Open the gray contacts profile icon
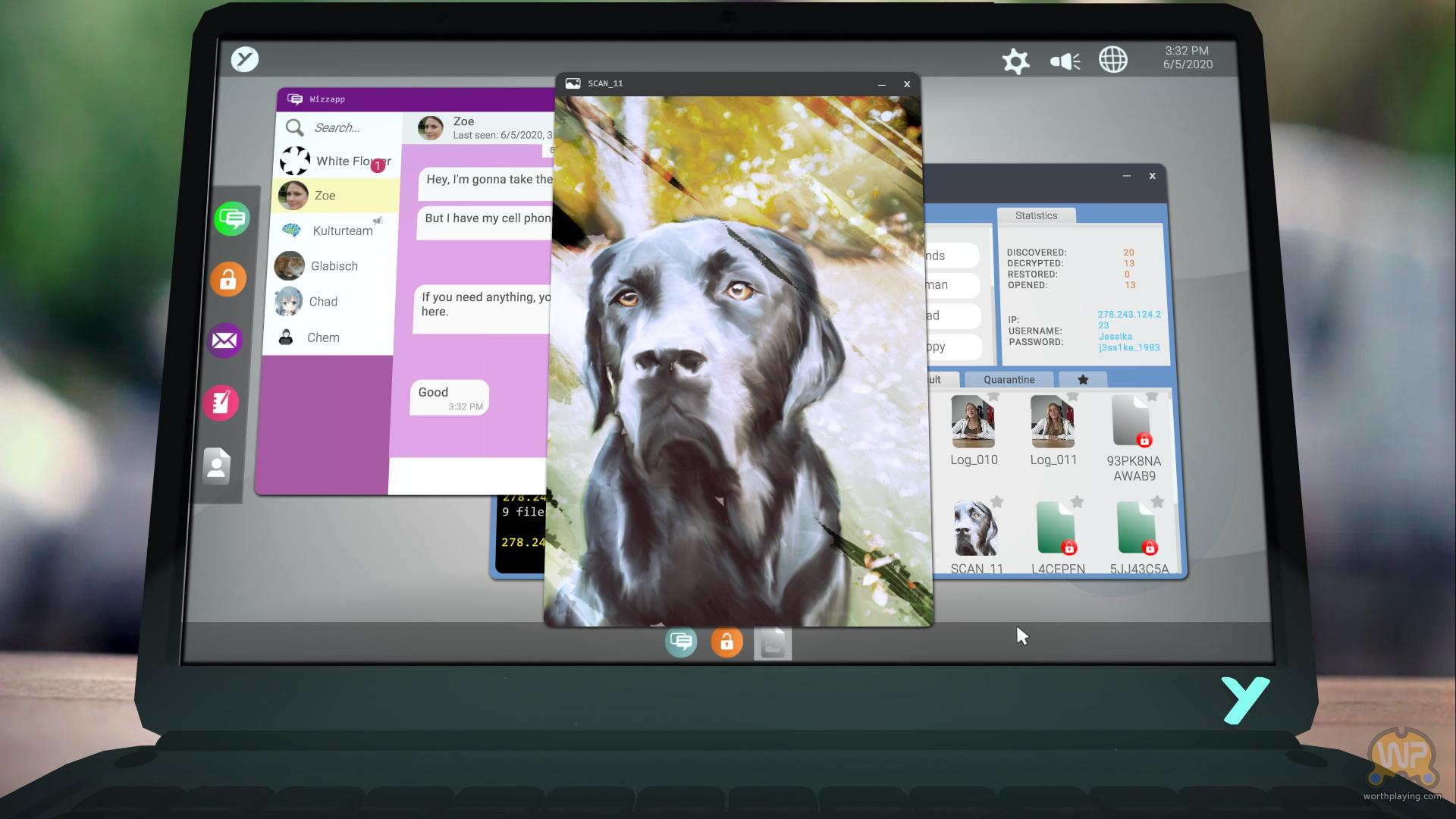 216,466
